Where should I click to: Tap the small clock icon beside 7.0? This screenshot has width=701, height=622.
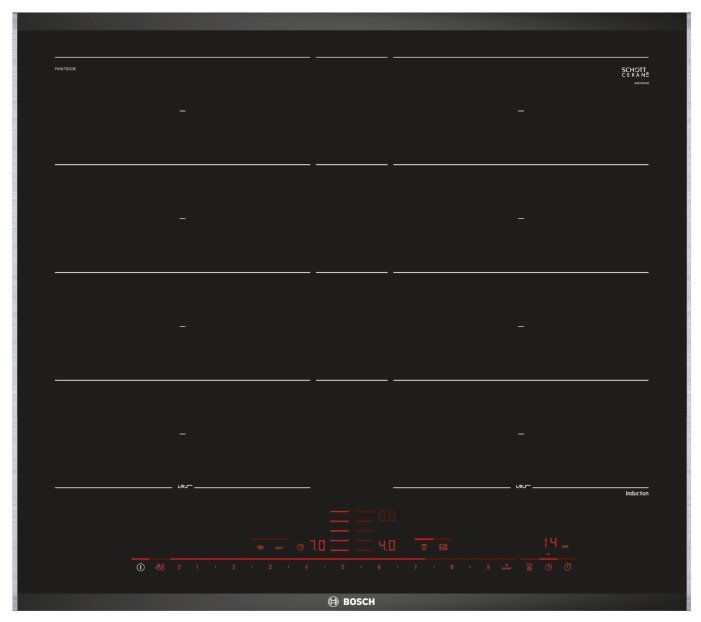pos(299,547)
